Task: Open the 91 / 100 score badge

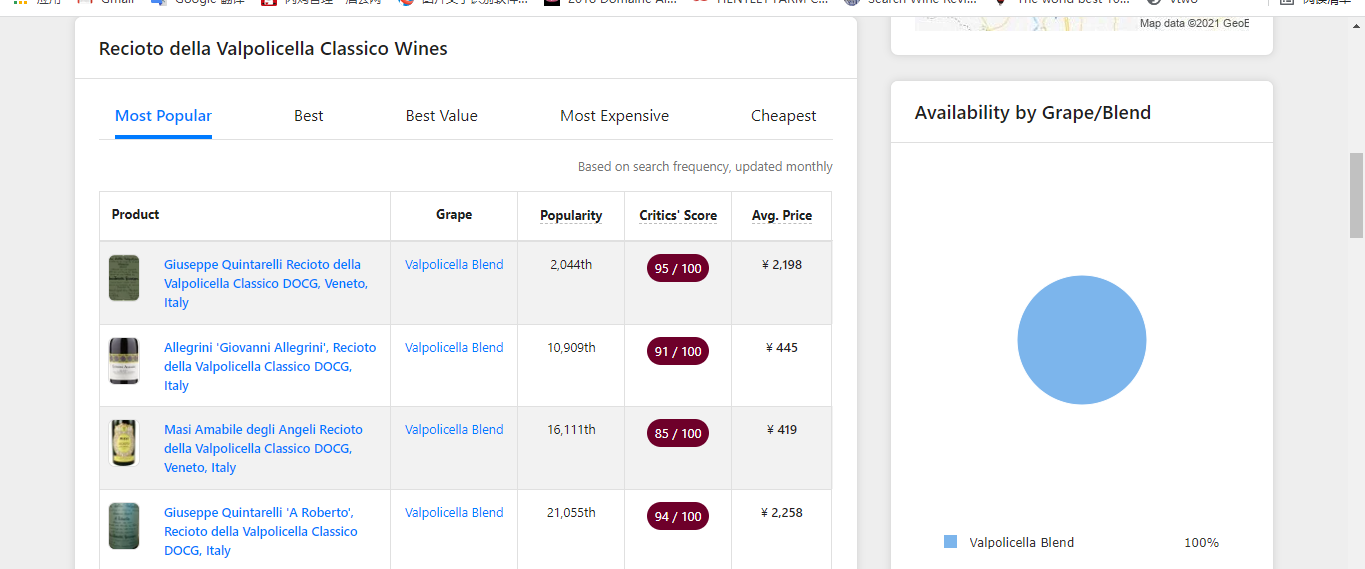Action: click(x=678, y=351)
